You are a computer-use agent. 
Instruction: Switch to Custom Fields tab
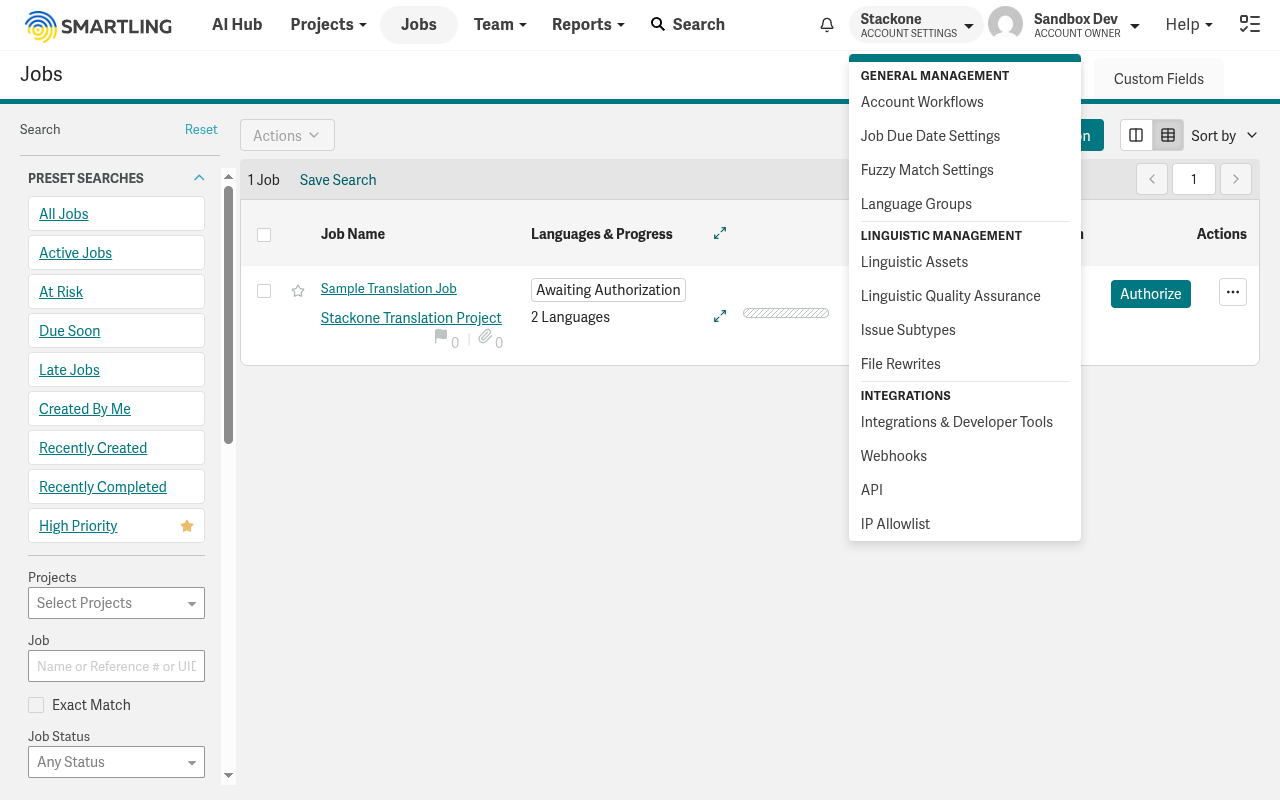(1158, 79)
